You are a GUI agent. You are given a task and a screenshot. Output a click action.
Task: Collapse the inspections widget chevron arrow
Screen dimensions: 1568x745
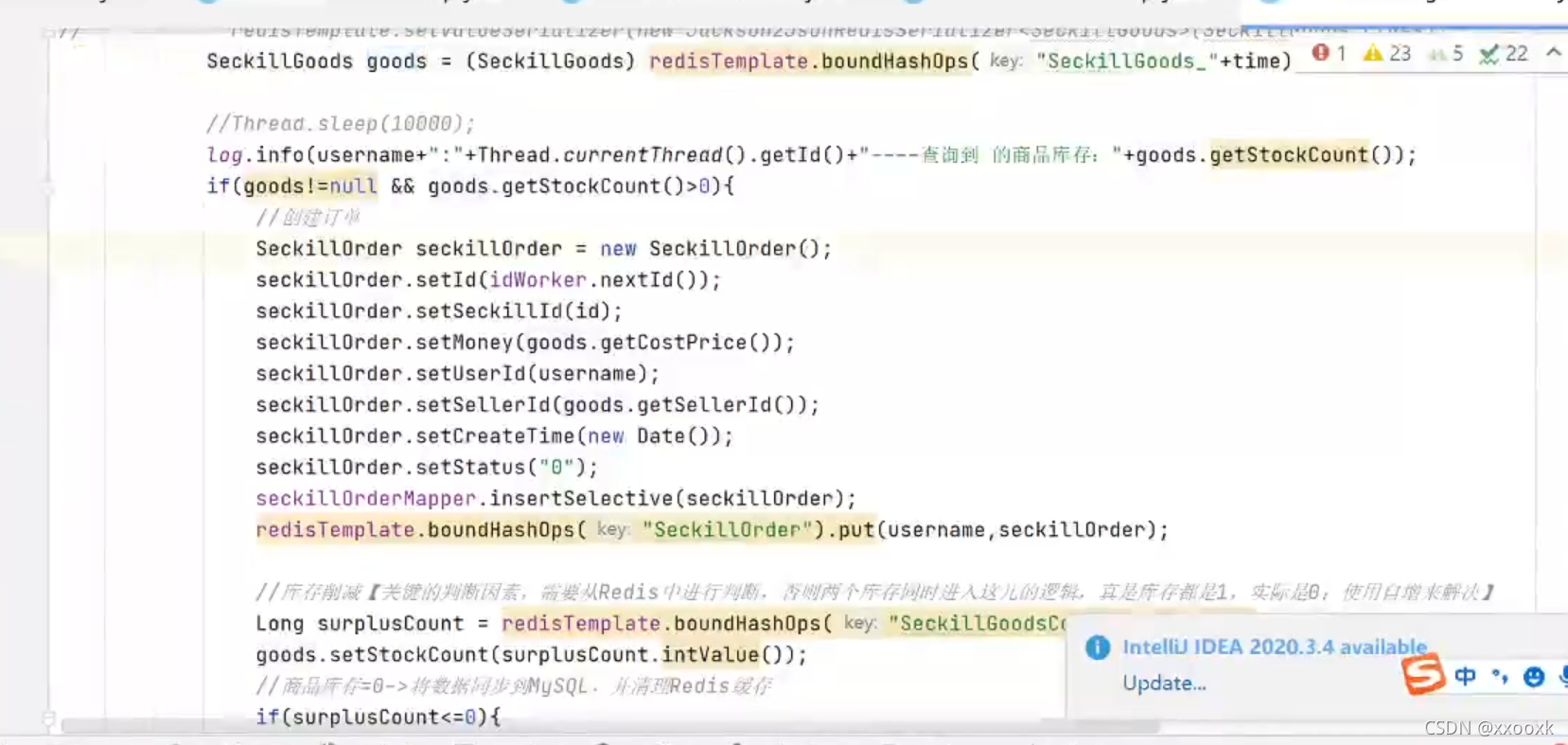coord(1554,53)
